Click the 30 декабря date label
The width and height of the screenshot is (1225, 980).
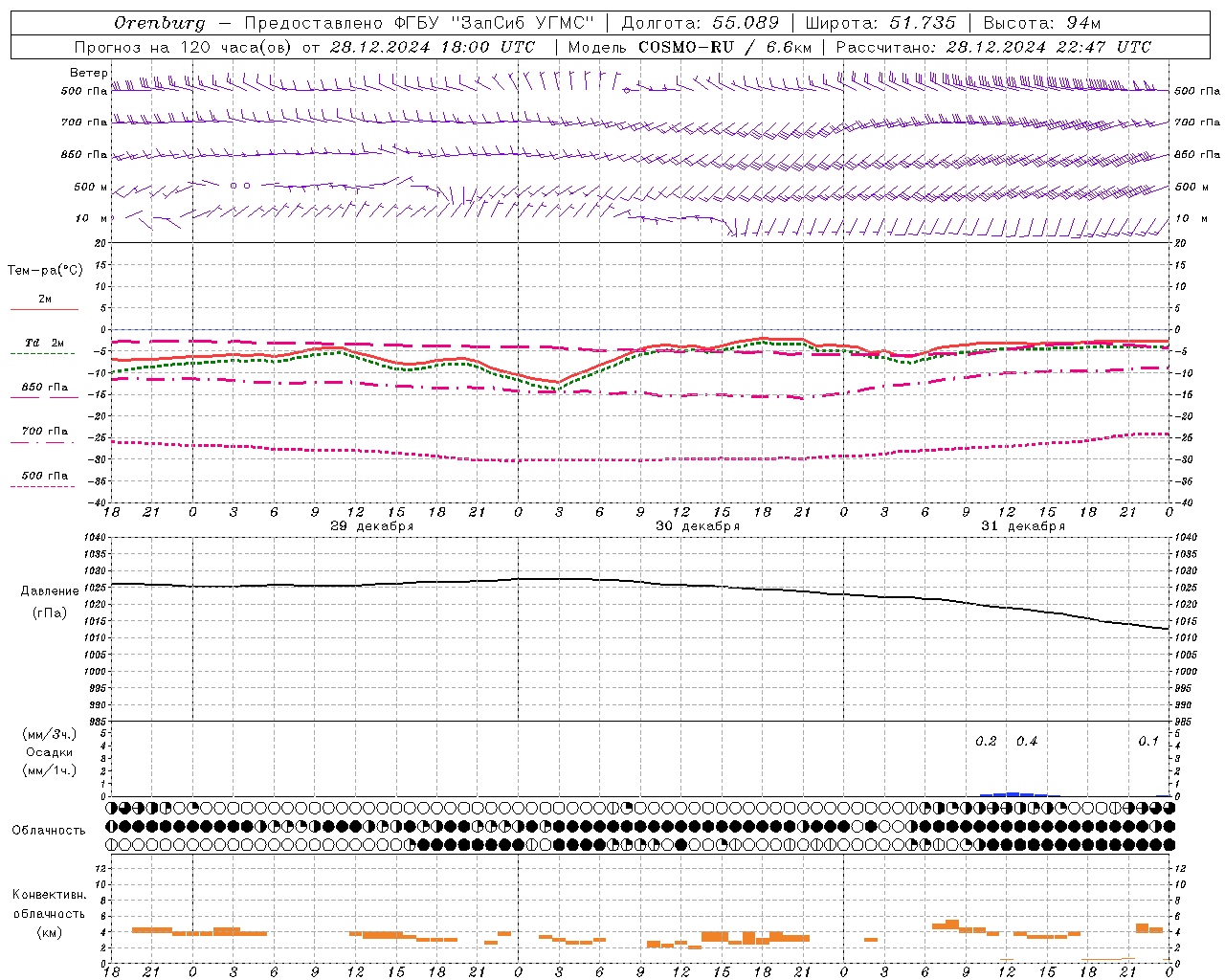697,526
